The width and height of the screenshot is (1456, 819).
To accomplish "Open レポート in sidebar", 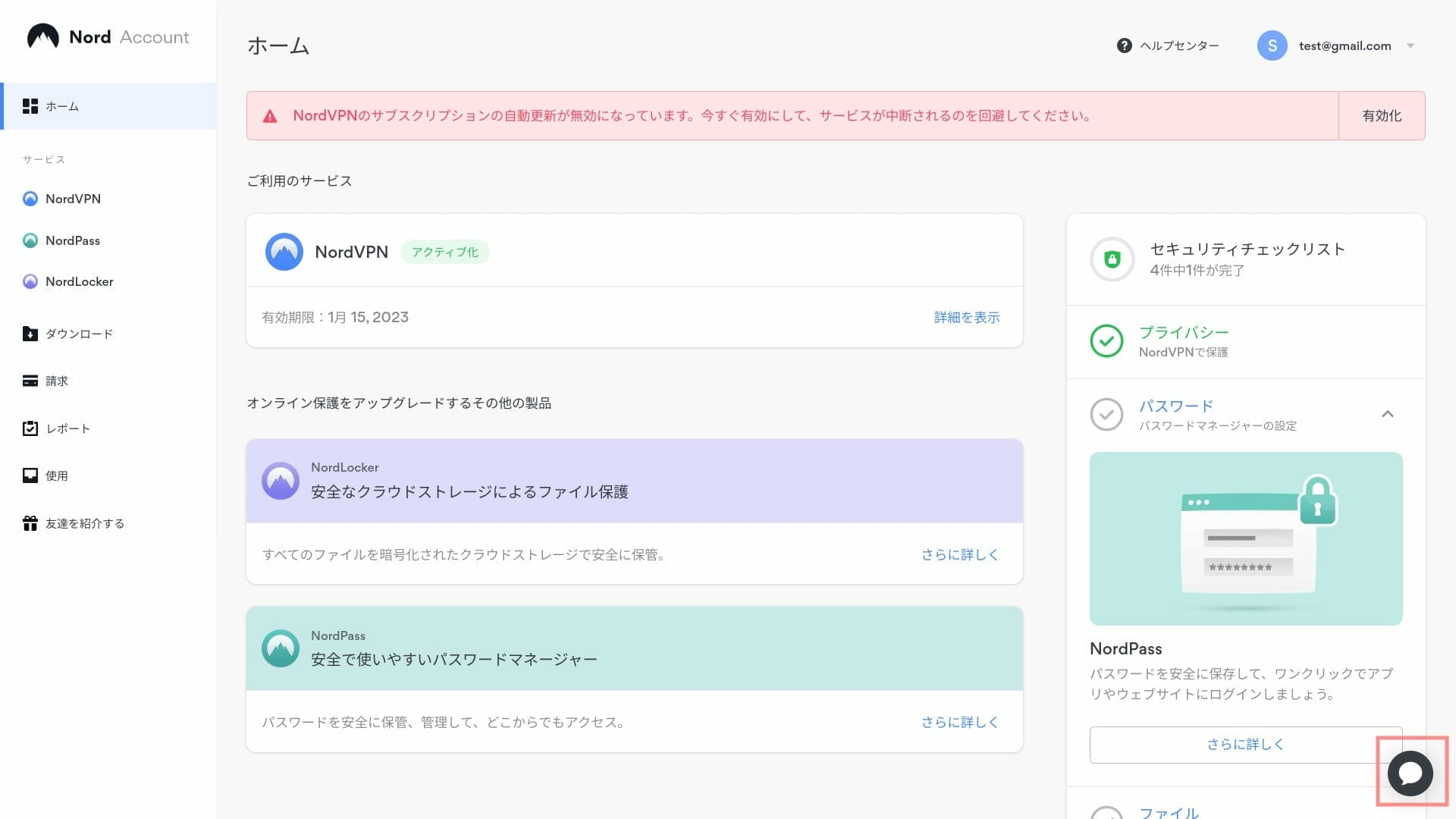I will tap(68, 428).
